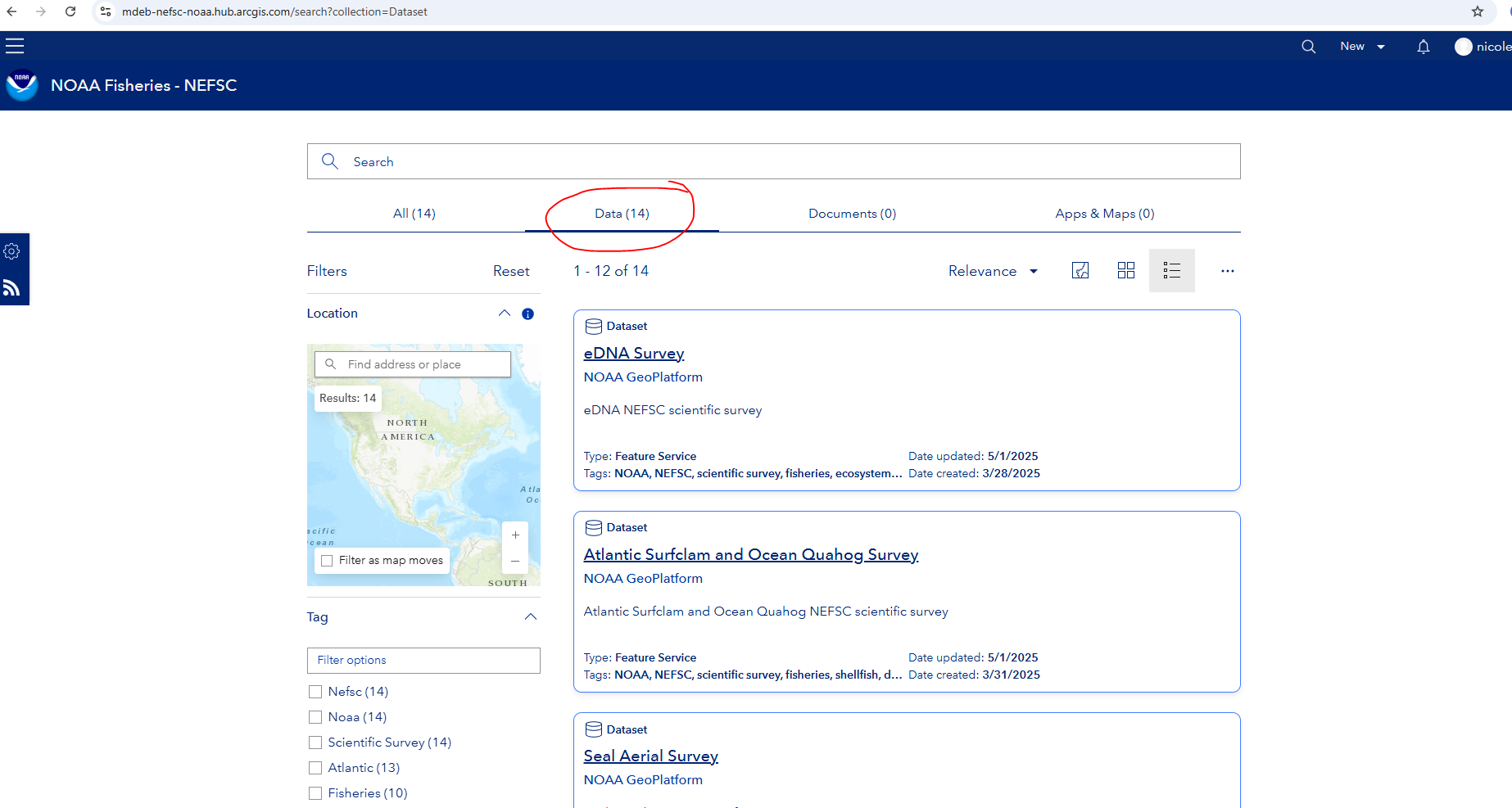The image size is (1512, 808).
Task: Select the Data (14) tab
Action: (622, 214)
